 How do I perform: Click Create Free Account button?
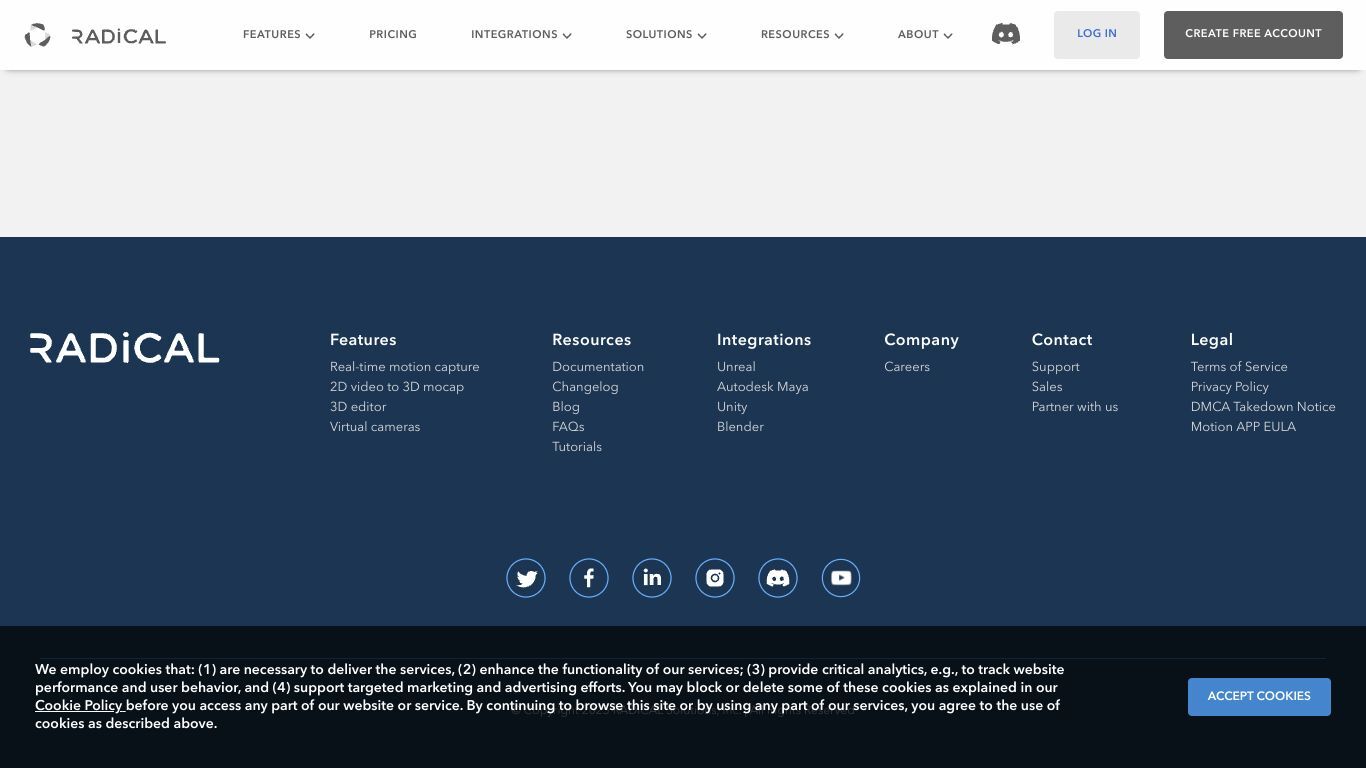[x=1253, y=35]
